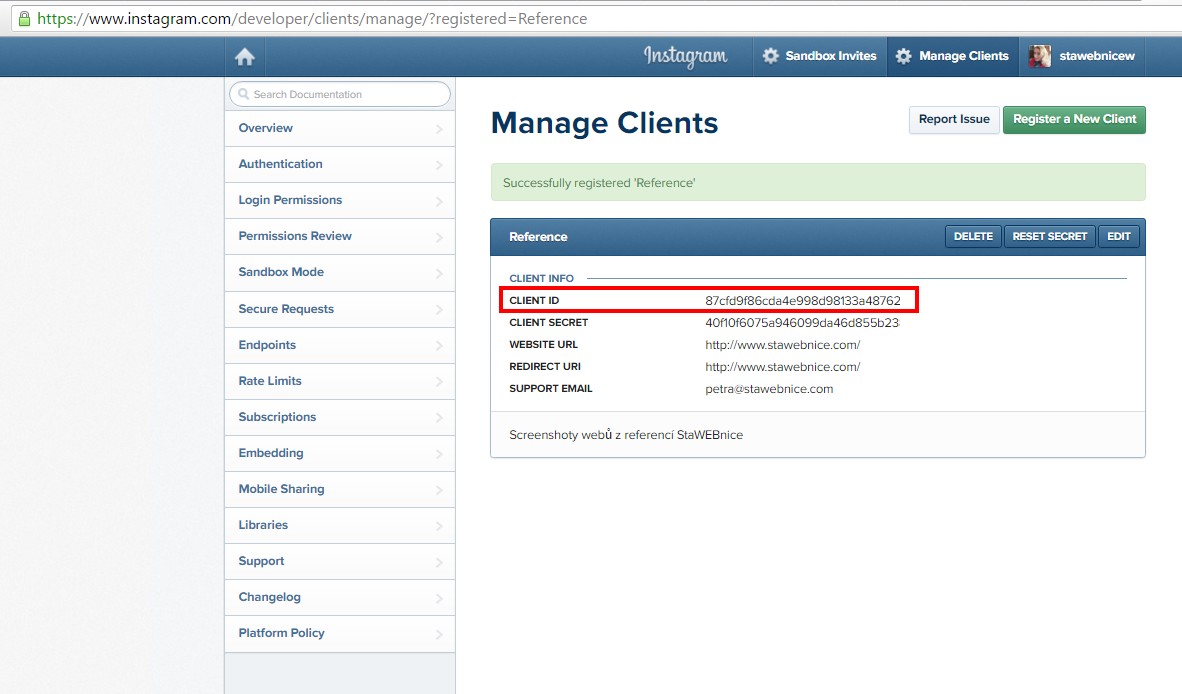Expand Subscriptions row chevron
1182x694 pixels.
point(439,418)
